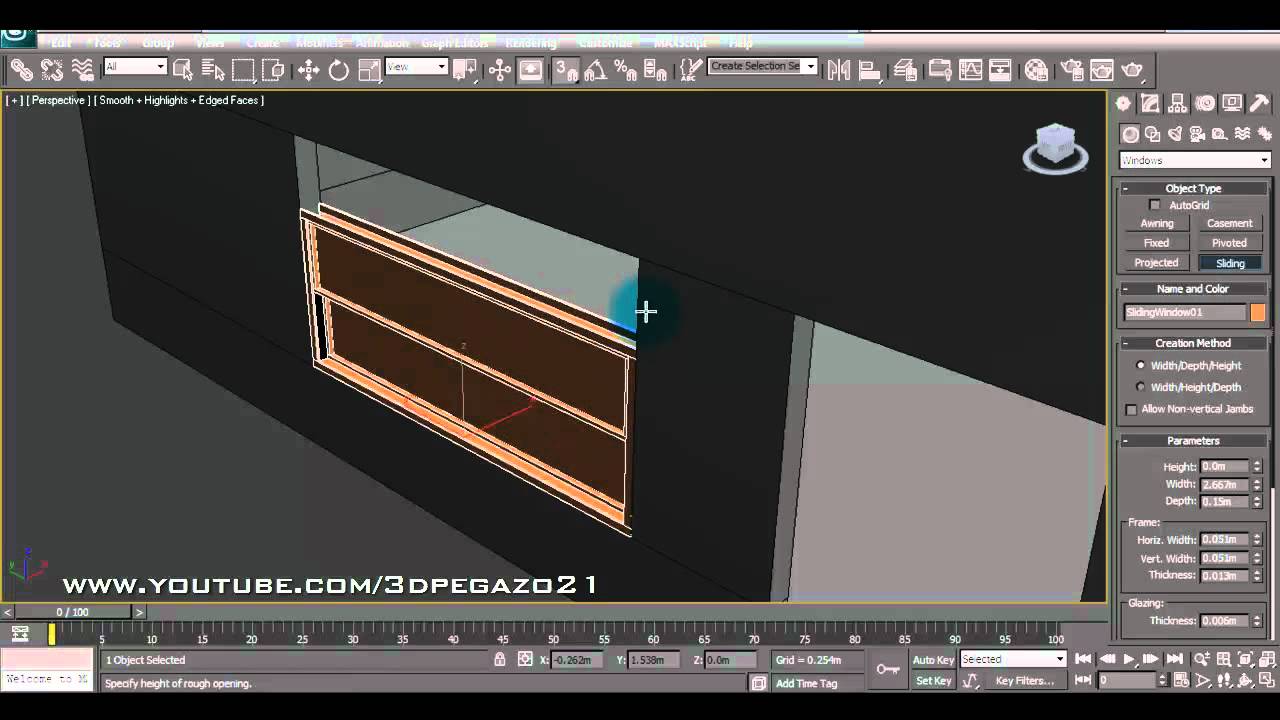This screenshot has height=720, width=1280.
Task: Choose the Pivoted window type button
Action: point(1229,243)
